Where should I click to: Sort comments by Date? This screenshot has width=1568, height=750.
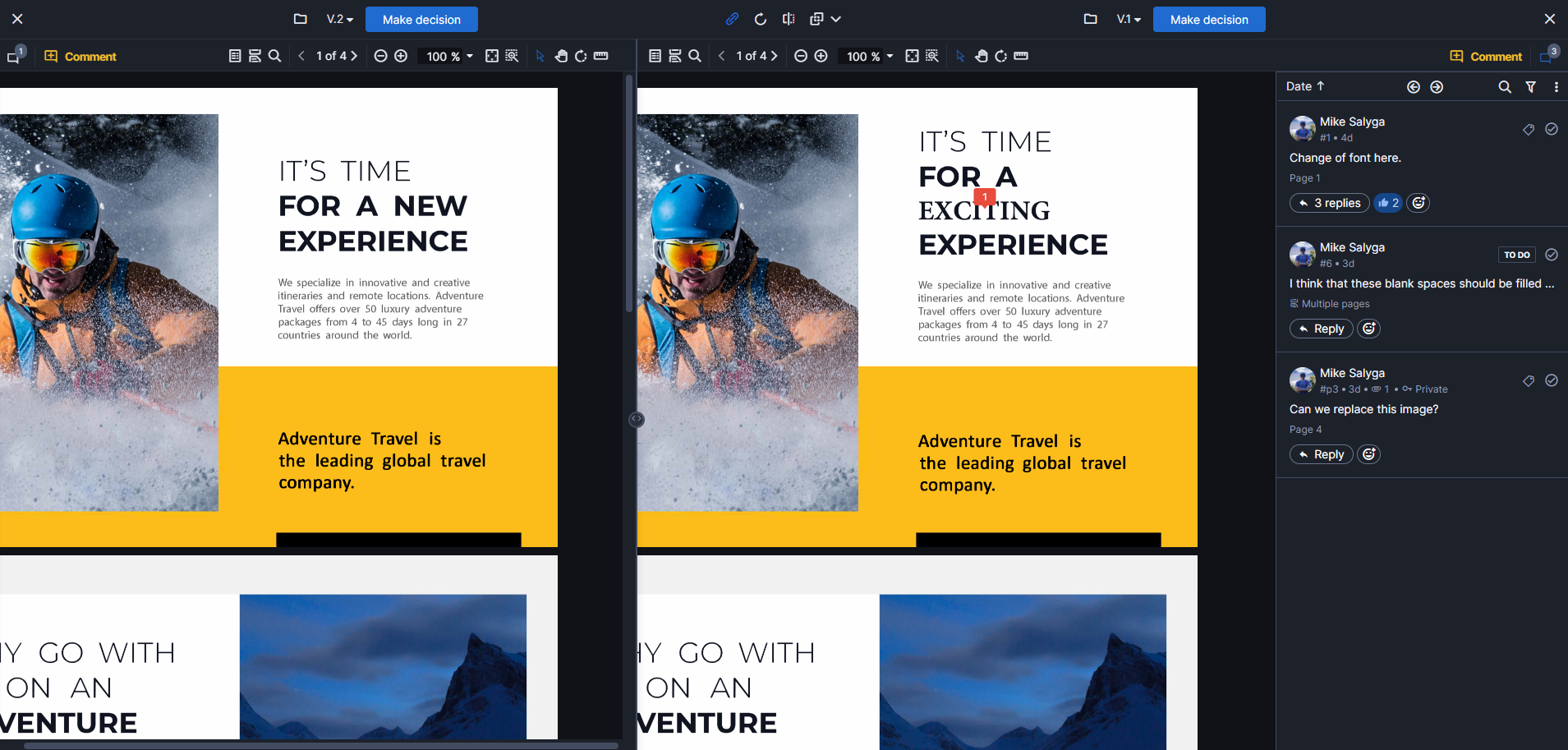pos(1305,86)
